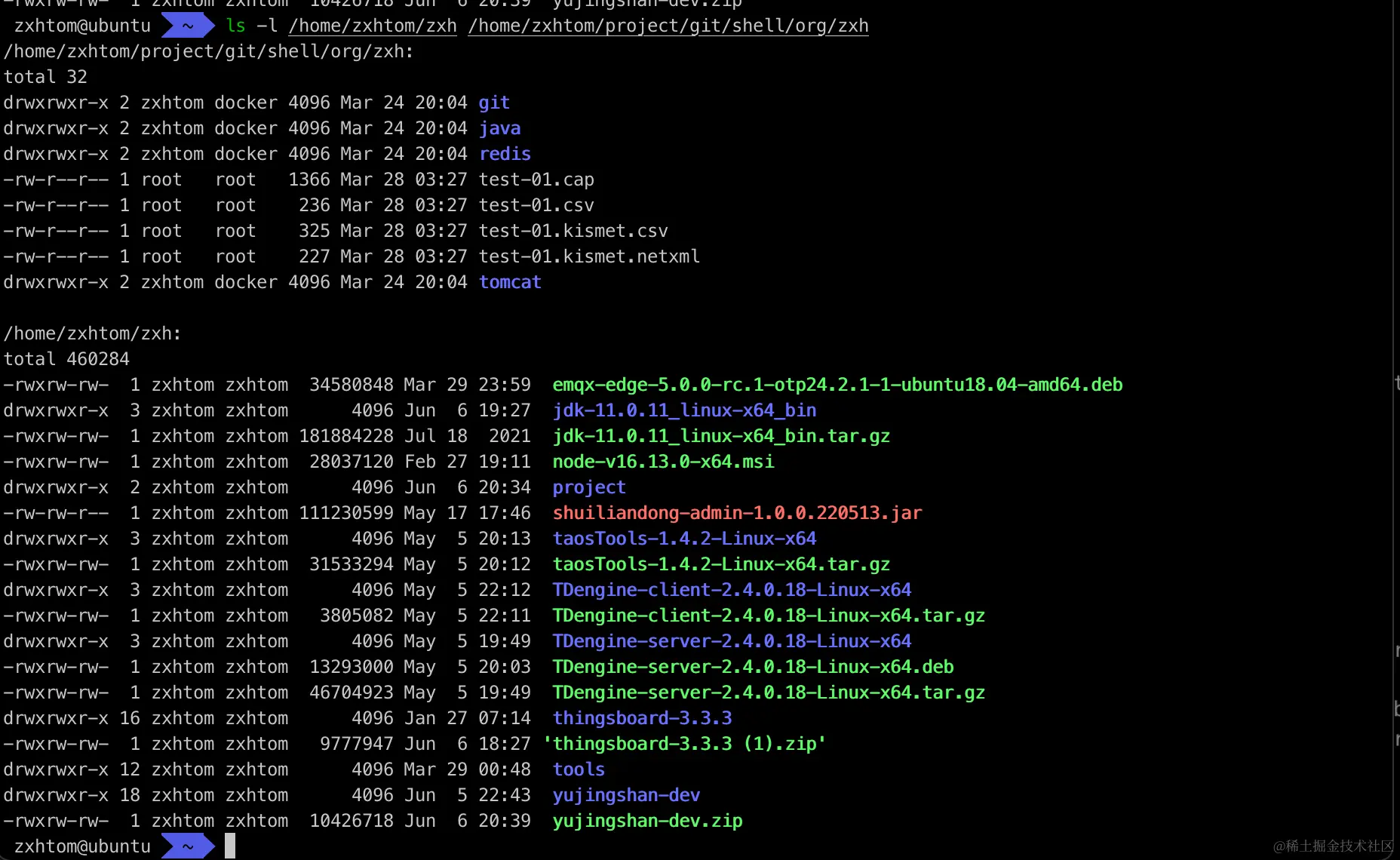This screenshot has height=860, width=1400.
Task: Click the project directory entry
Action: coord(589,487)
